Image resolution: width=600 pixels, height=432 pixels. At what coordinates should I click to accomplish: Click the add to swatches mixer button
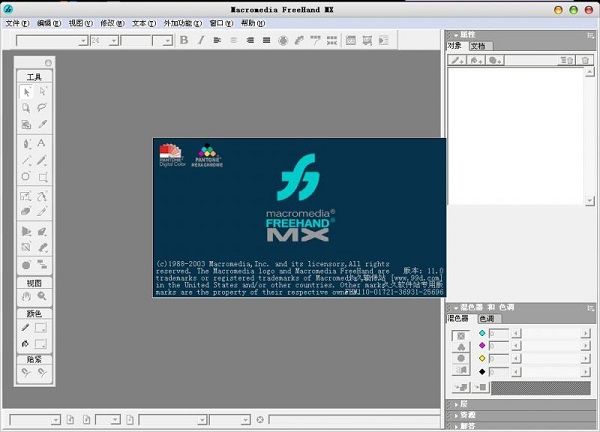461,387
